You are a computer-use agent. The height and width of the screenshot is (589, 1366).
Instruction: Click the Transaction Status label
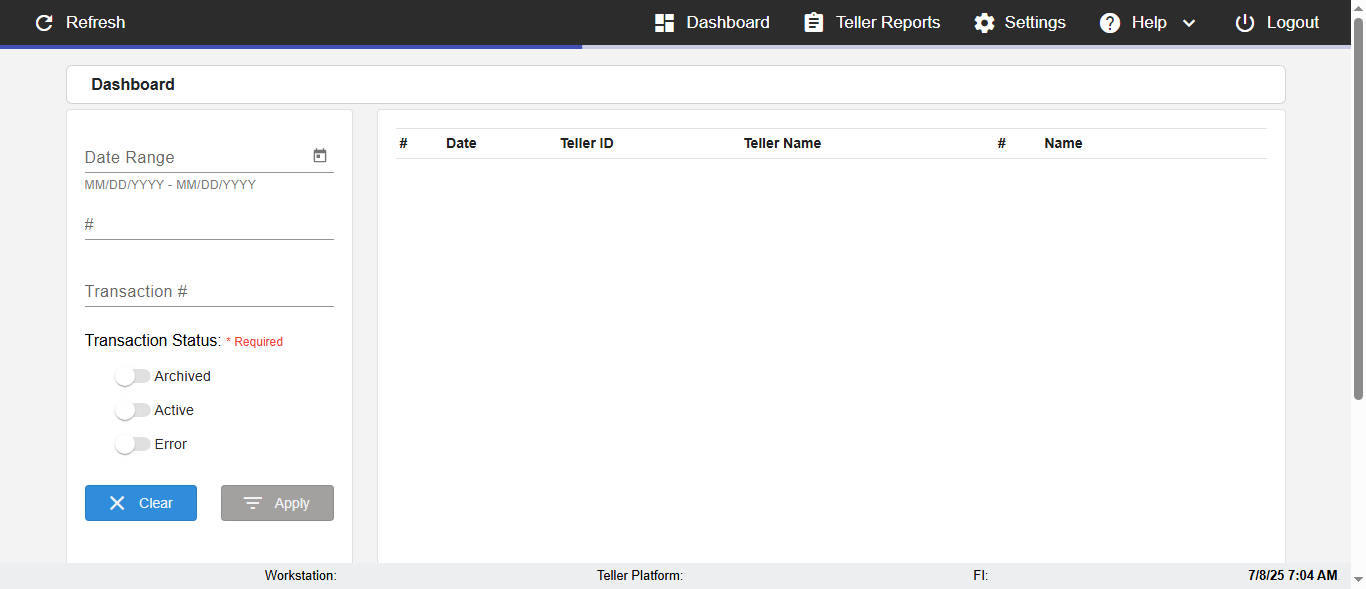tap(153, 340)
